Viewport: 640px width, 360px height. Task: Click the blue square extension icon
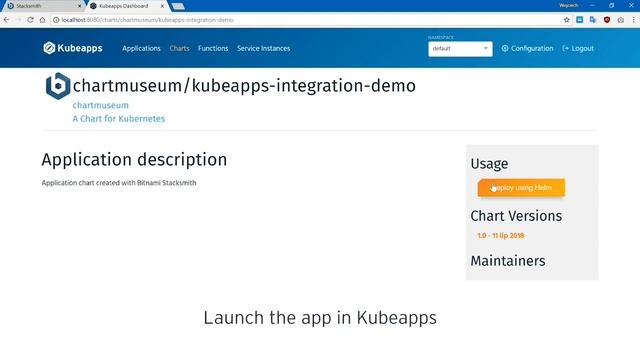580,20
